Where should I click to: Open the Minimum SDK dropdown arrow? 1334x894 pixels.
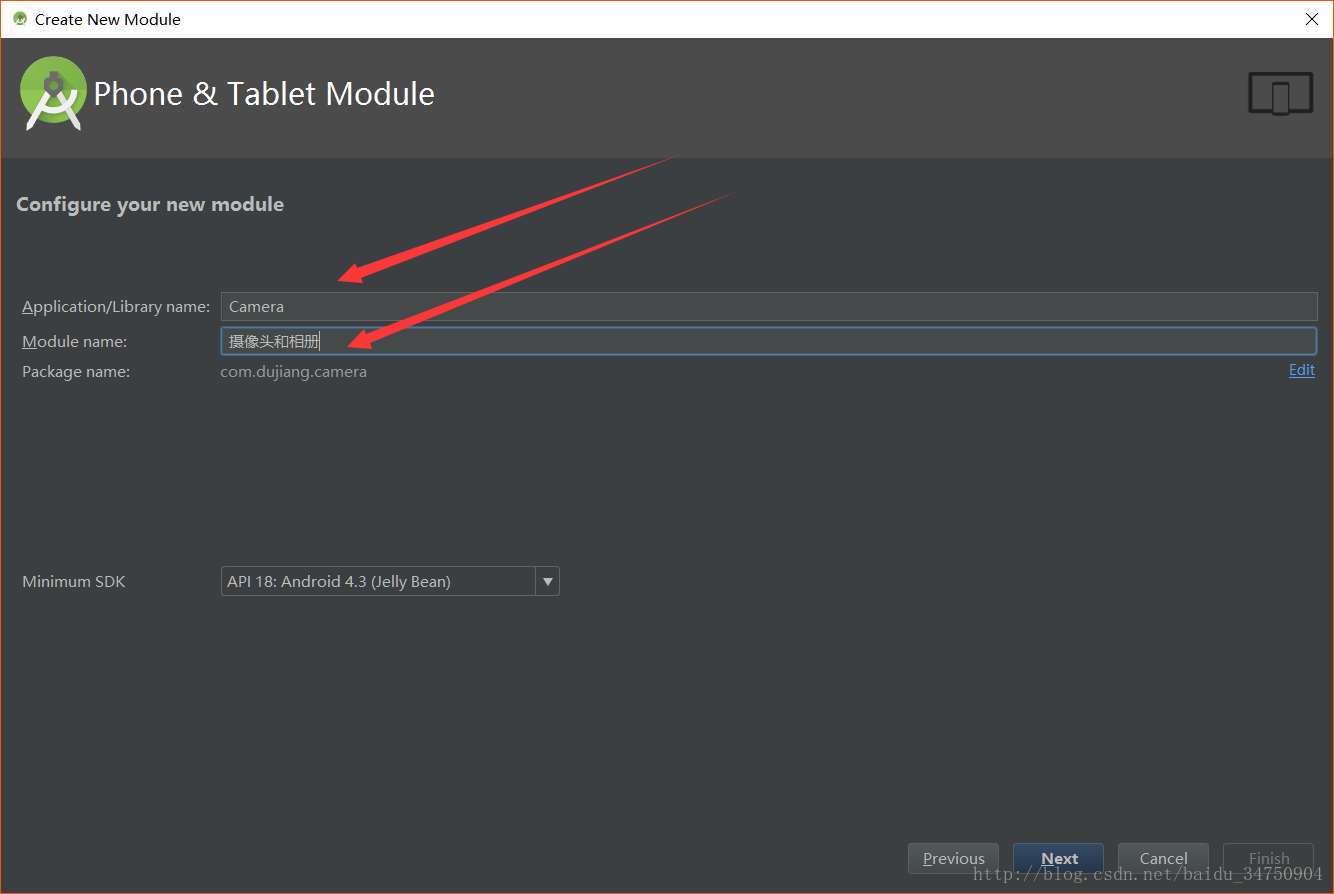547,581
